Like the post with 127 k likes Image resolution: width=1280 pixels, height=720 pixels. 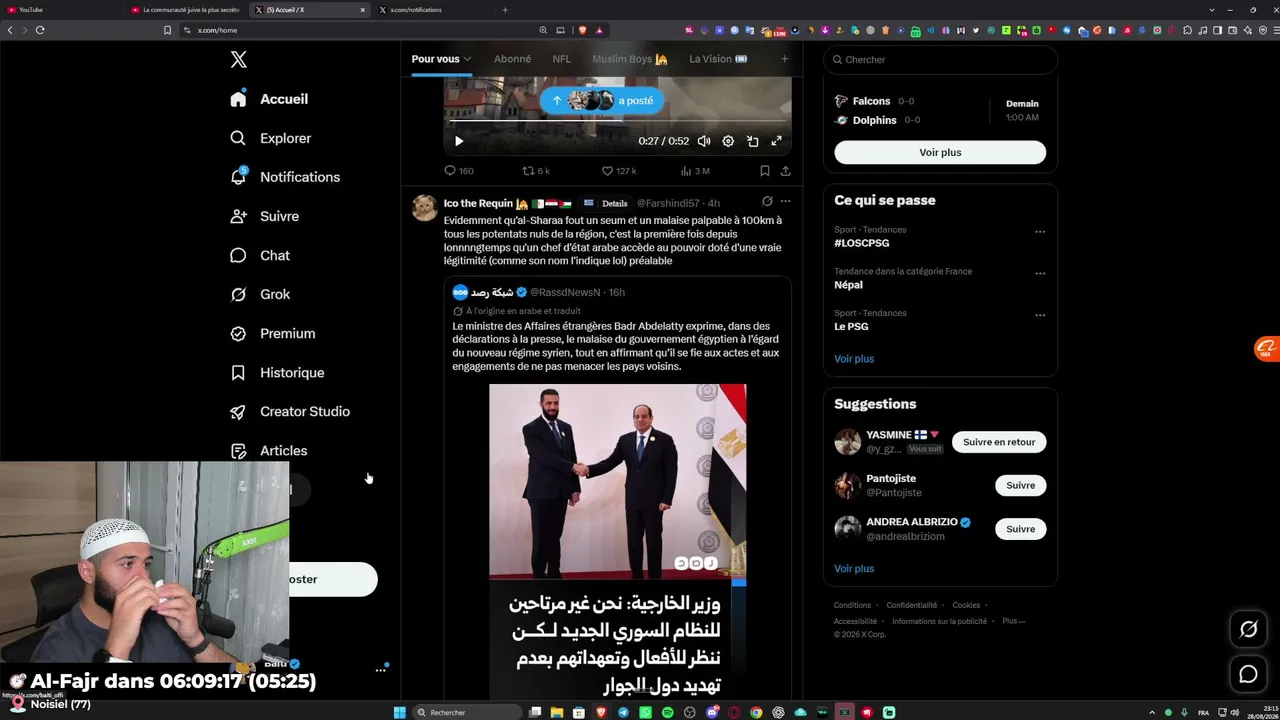[x=618, y=171]
